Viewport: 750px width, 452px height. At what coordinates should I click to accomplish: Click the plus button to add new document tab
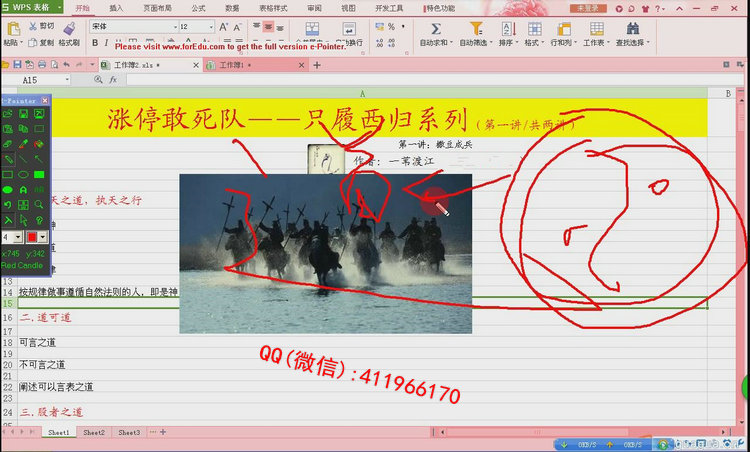pos(317,65)
